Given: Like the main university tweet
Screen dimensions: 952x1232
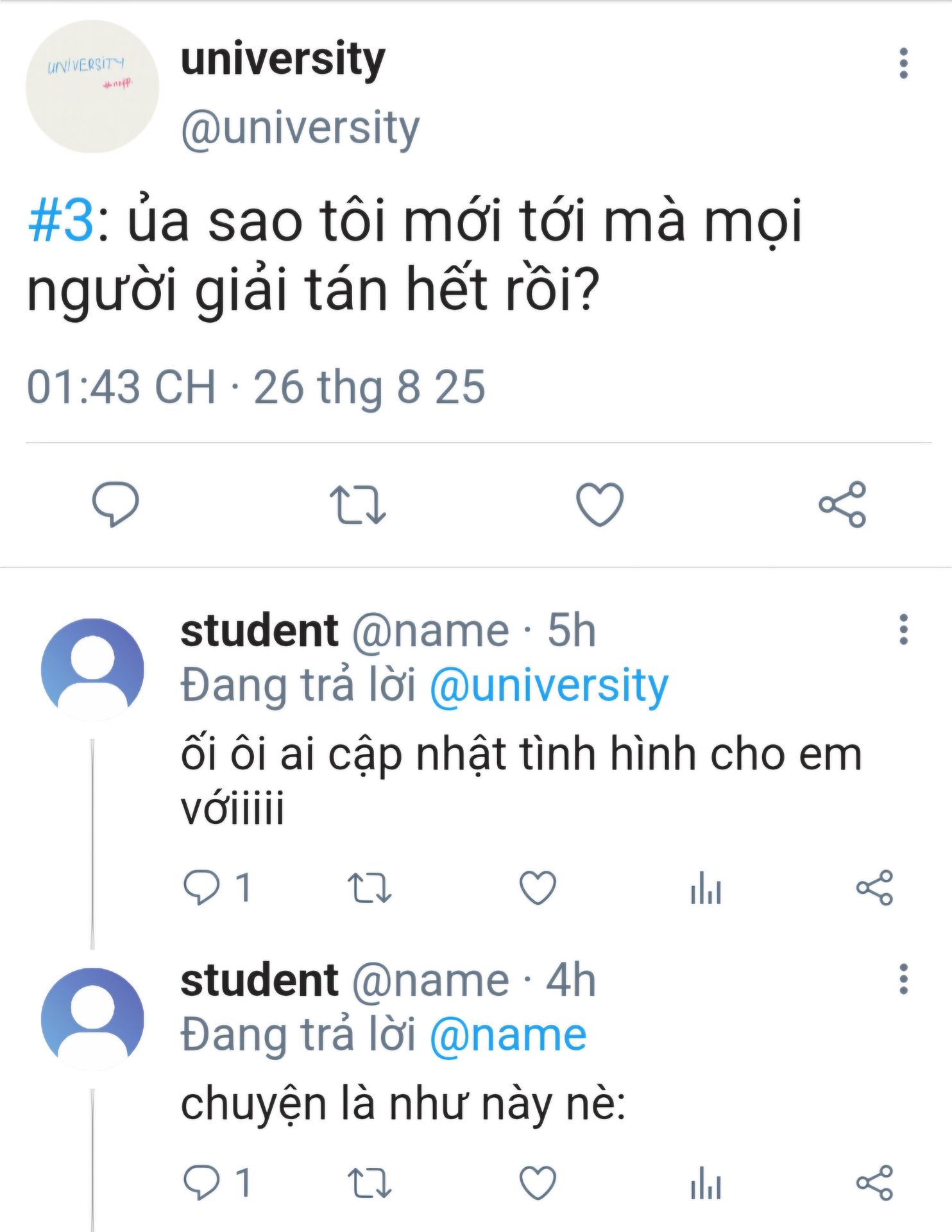Looking at the screenshot, I should pyautogui.click(x=600, y=504).
